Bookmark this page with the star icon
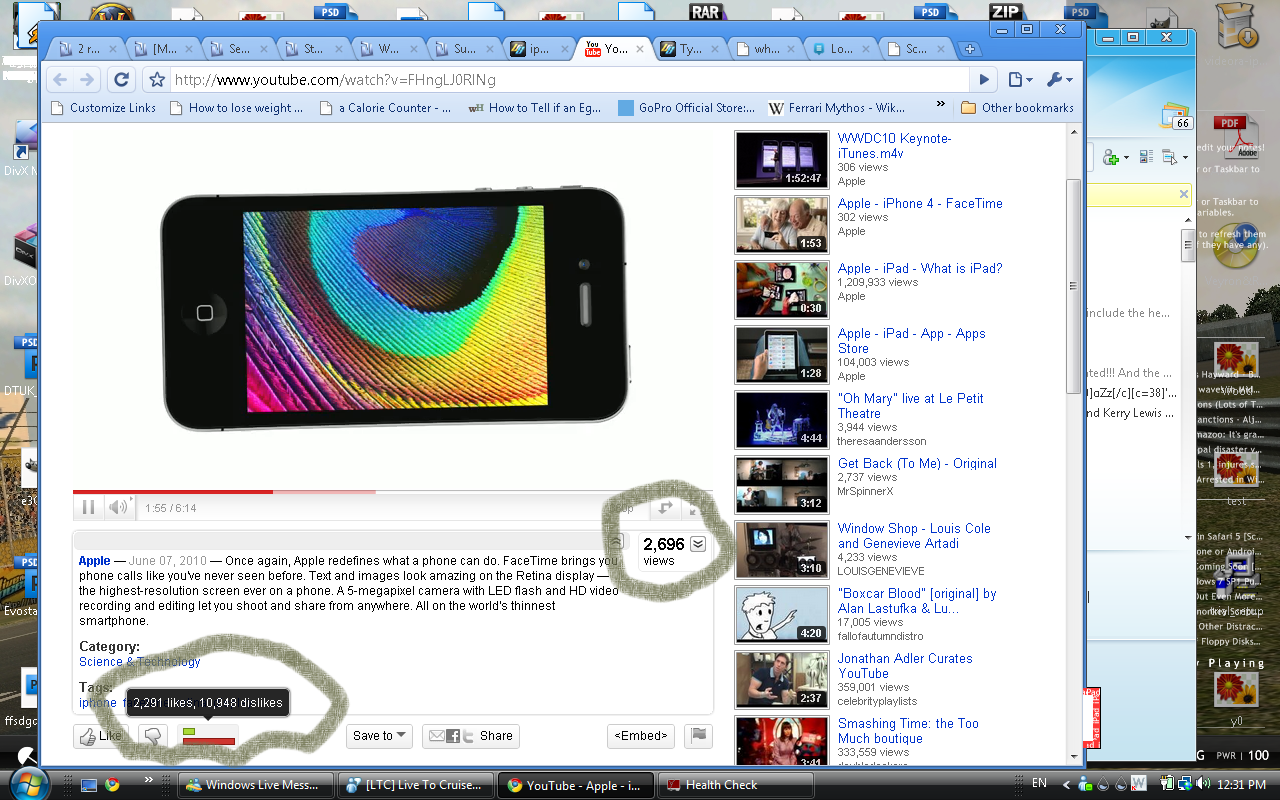This screenshot has height=800, width=1280. [x=156, y=80]
